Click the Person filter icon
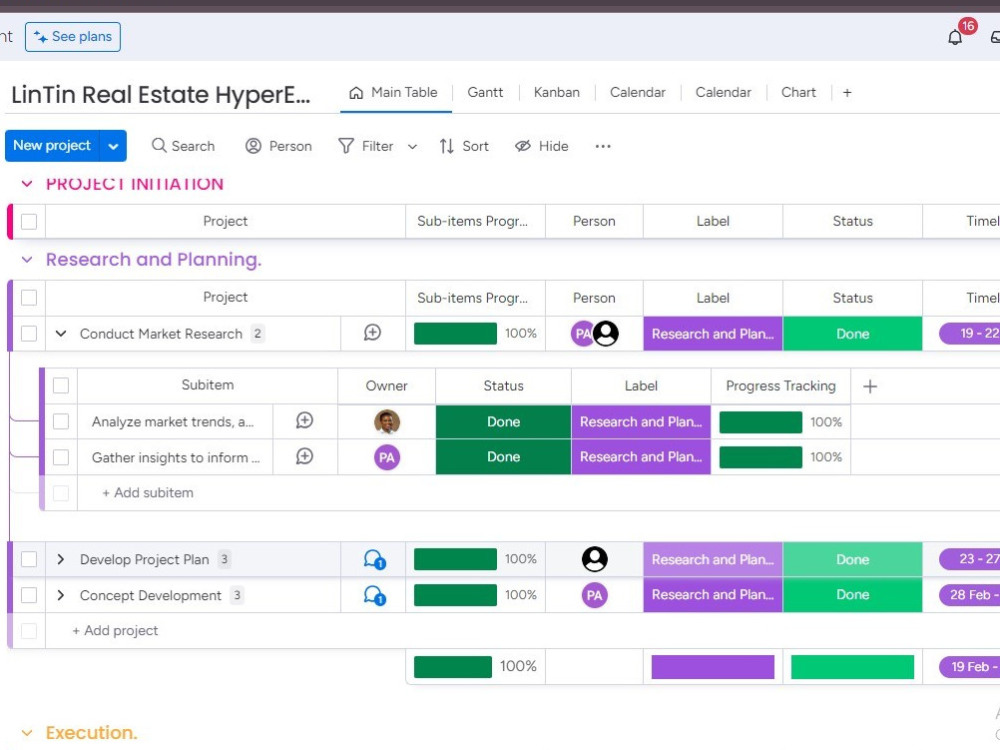 (254, 146)
